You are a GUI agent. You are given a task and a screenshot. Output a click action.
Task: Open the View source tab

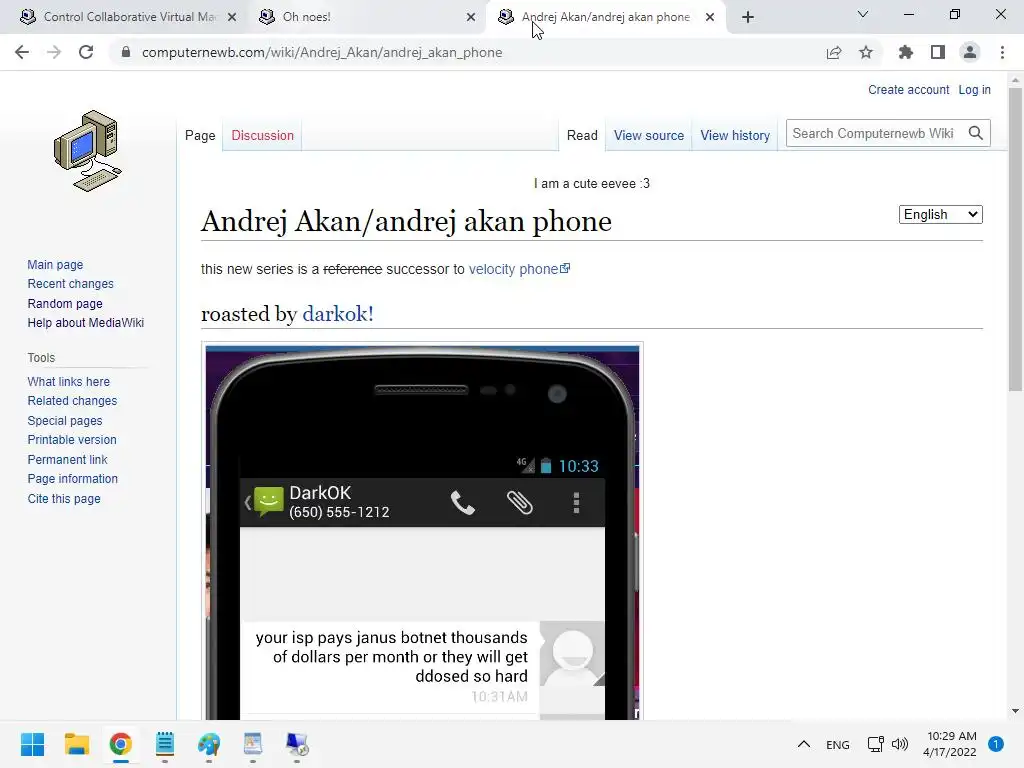(648, 135)
